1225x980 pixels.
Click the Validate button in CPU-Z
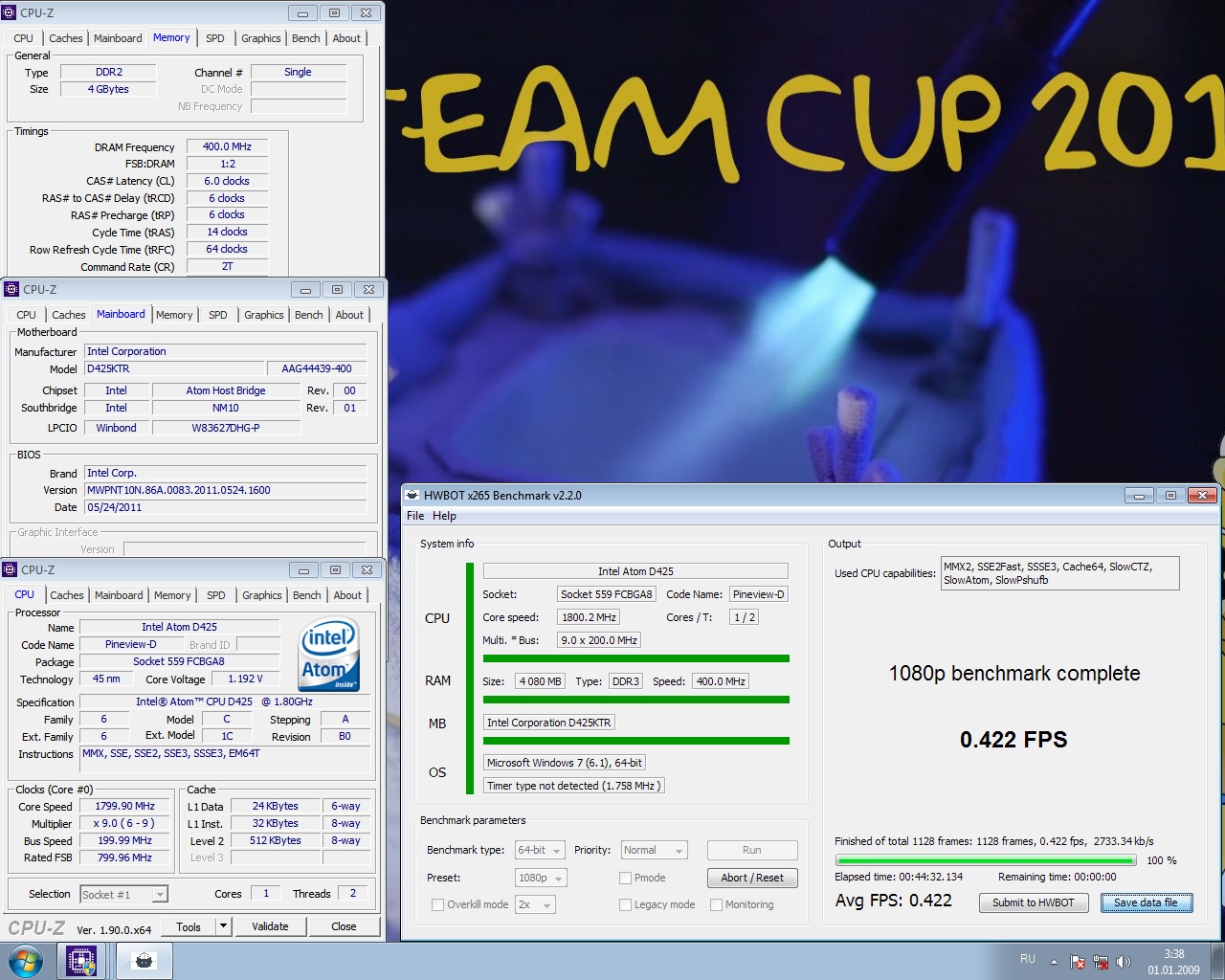[270, 926]
